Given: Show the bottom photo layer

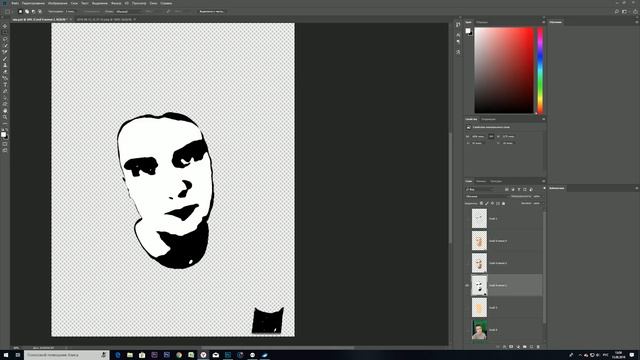Looking at the screenshot, I should [x=467, y=330].
